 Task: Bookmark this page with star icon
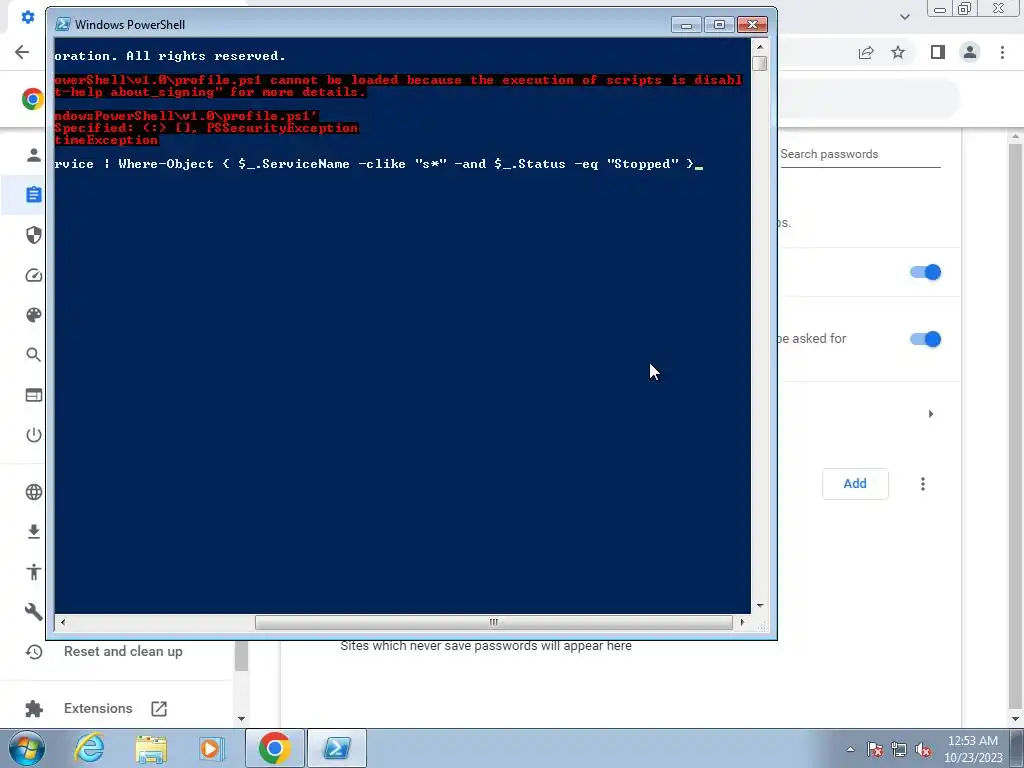click(x=898, y=52)
